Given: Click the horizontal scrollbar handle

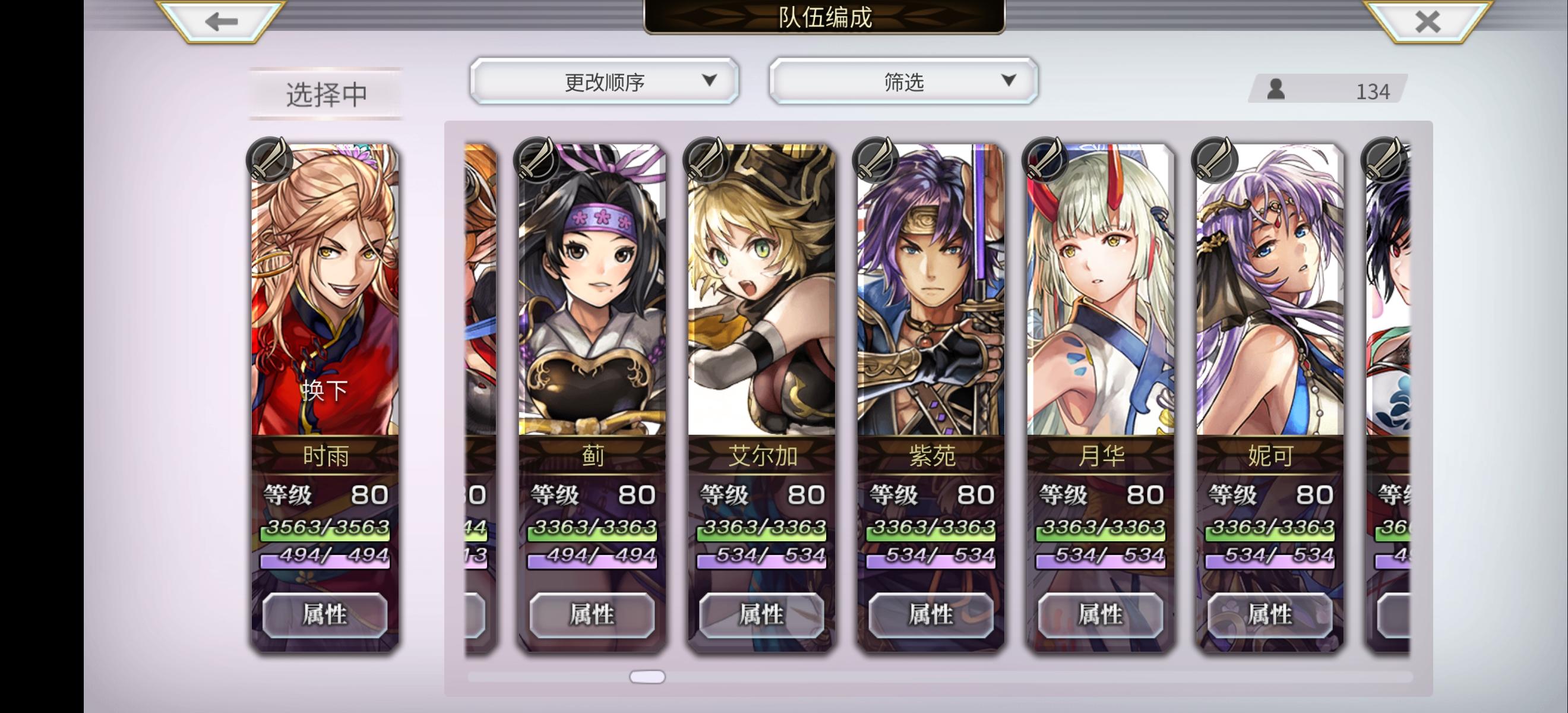Looking at the screenshot, I should (x=647, y=677).
